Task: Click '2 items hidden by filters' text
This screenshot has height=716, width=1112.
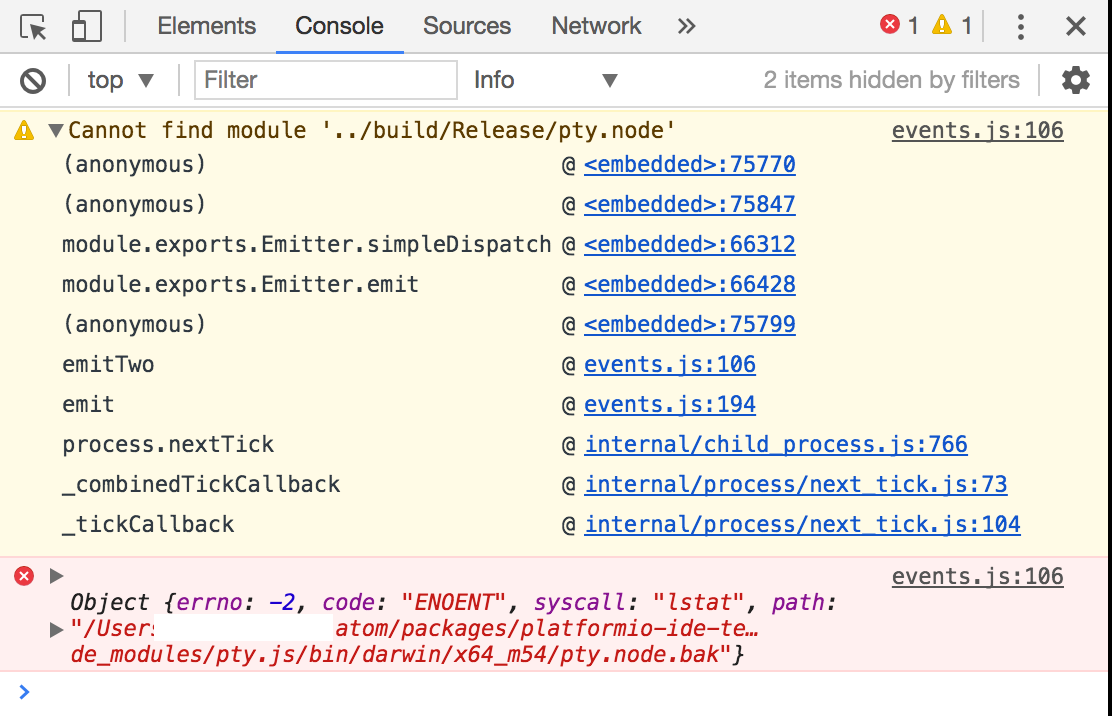Action: pyautogui.click(x=891, y=80)
